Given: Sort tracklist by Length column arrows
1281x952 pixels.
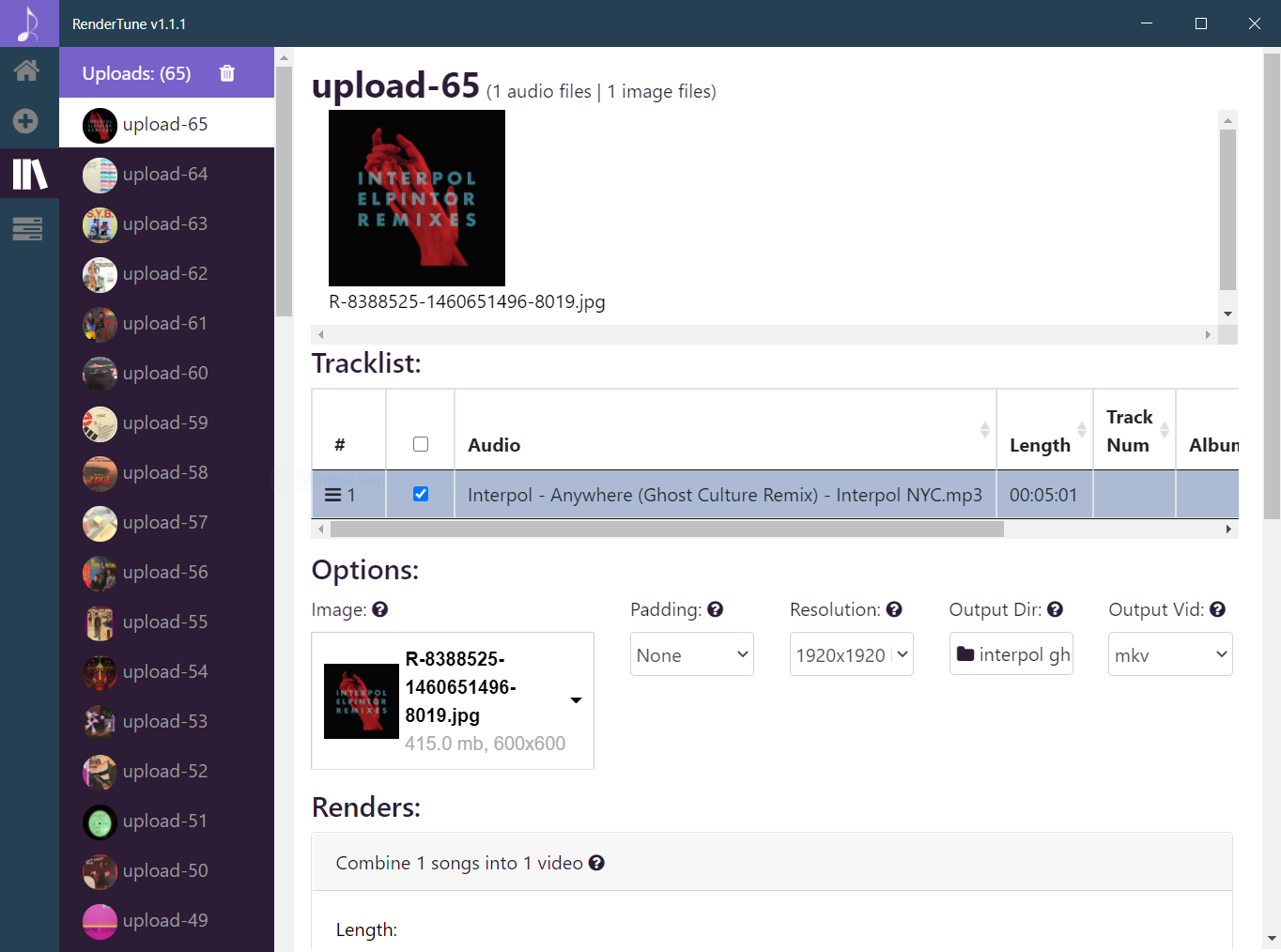Looking at the screenshot, I should pyautogui.click(x=1081, y=430).
